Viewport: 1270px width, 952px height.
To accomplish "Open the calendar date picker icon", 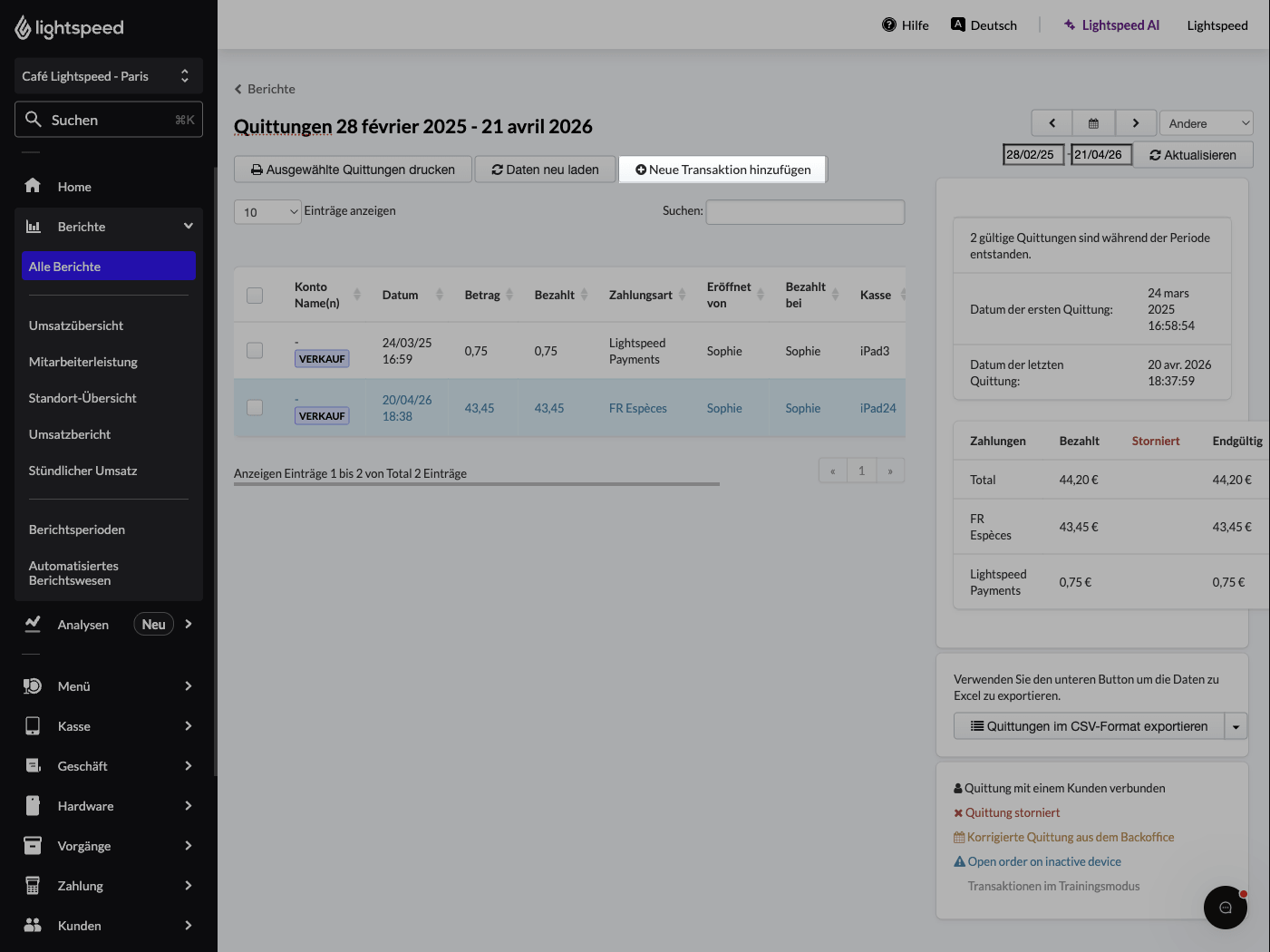I will (1093, 123).
